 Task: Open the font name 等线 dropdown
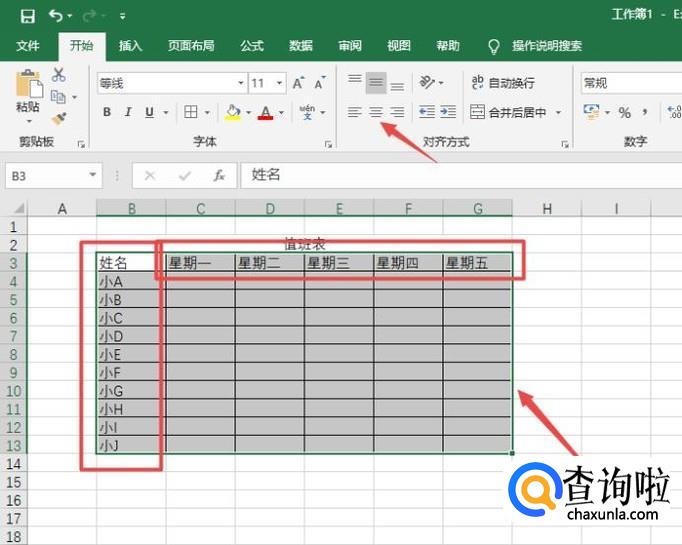point(241,83)
